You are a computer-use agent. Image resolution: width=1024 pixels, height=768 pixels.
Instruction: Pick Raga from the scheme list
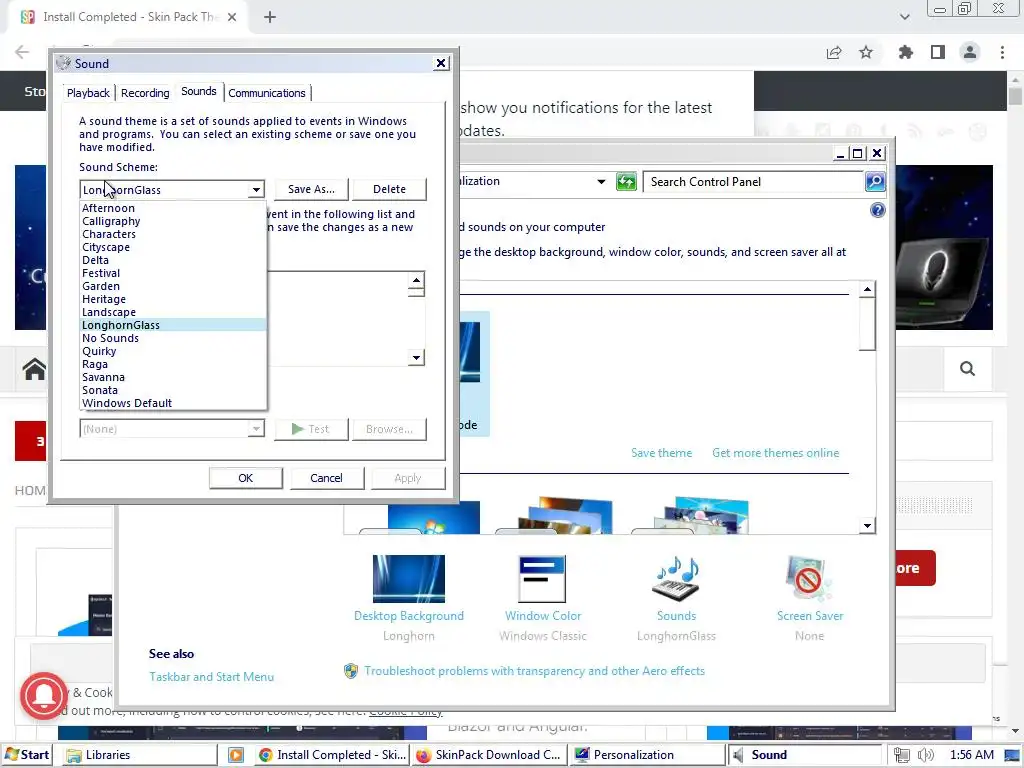(x=173, y=364)
